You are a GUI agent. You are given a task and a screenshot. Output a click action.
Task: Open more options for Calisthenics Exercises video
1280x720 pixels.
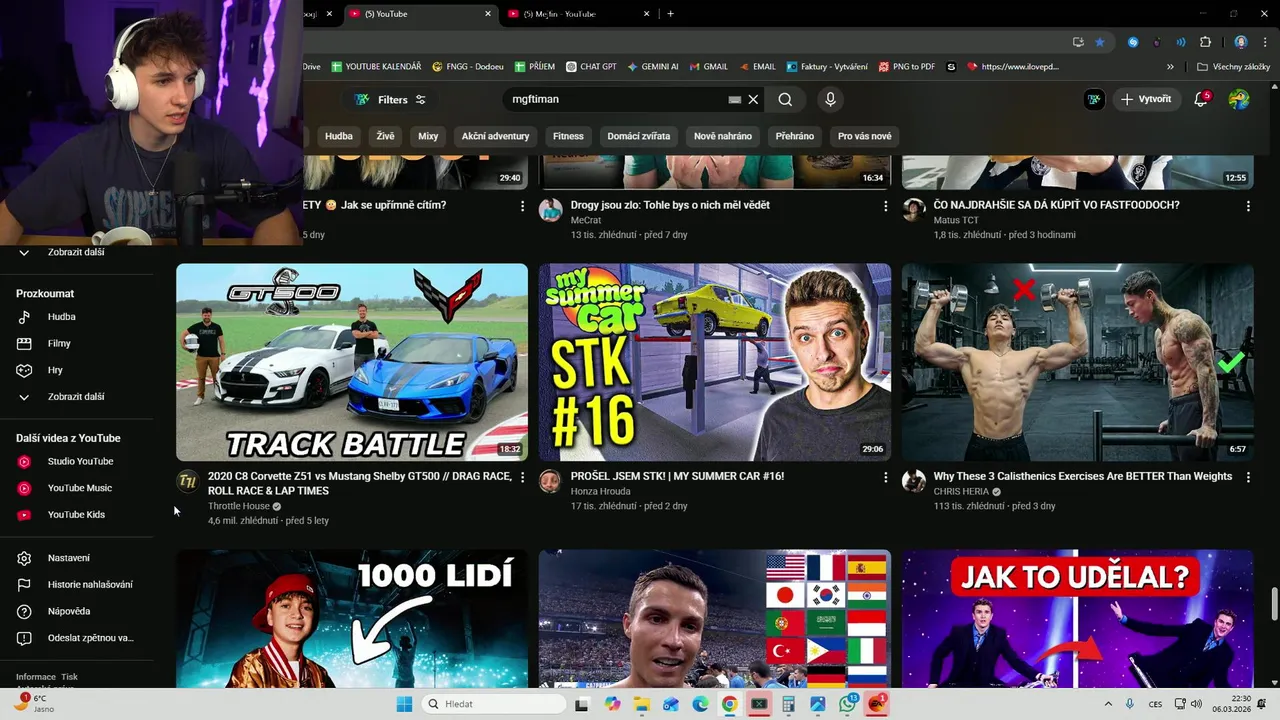coord(1248,477)
